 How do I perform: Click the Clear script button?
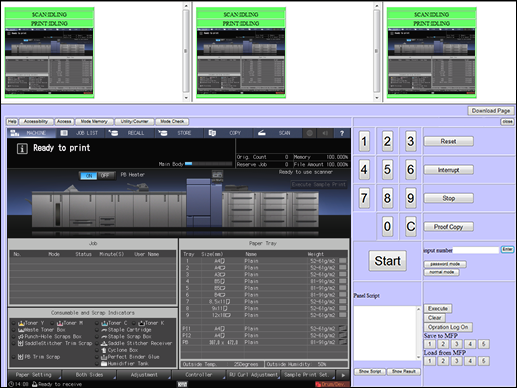tap(435, 318)
